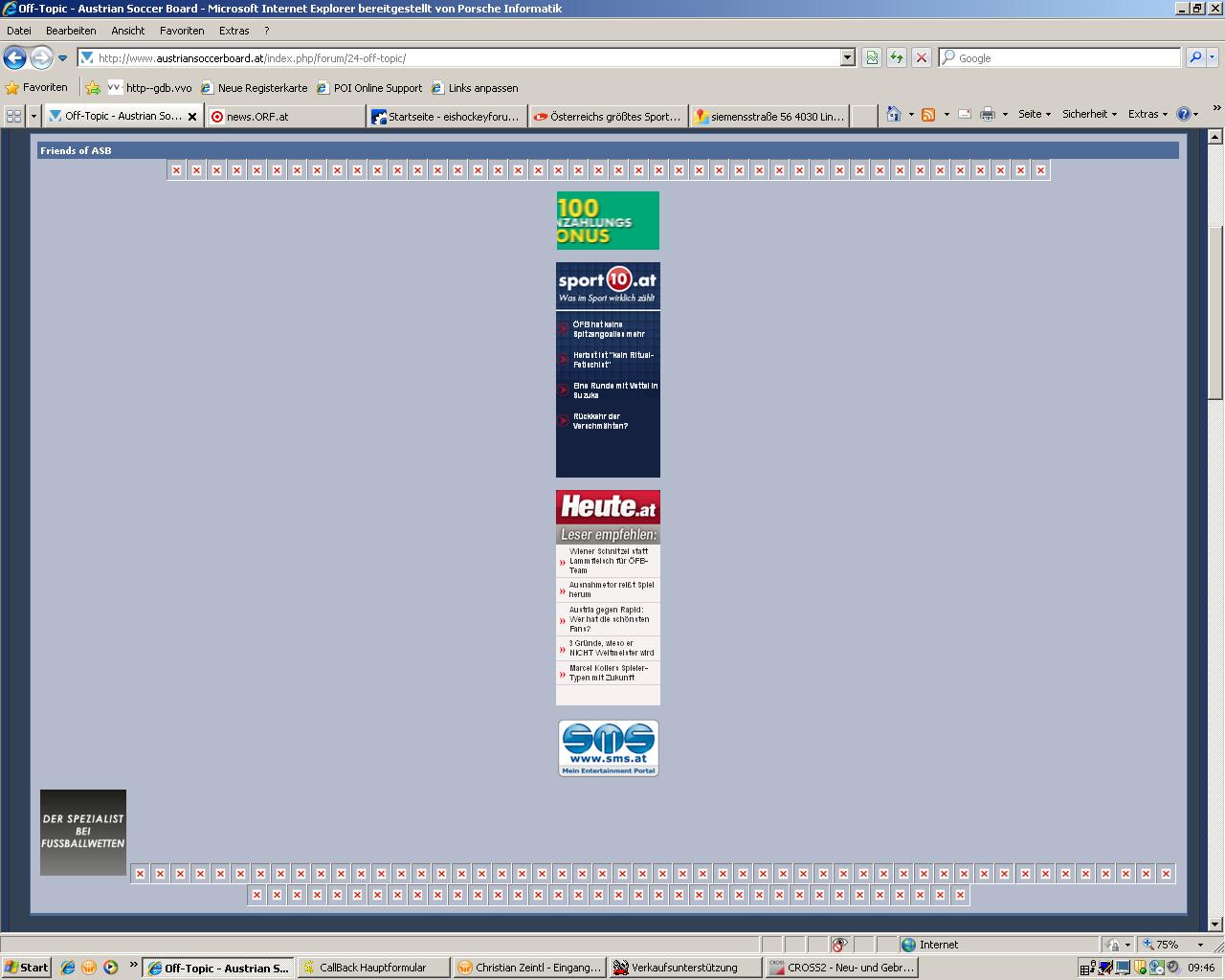The height and width of the screenshot is (980, 1225).
Task: Open the Ansicht menu
Action: [127, 31]
